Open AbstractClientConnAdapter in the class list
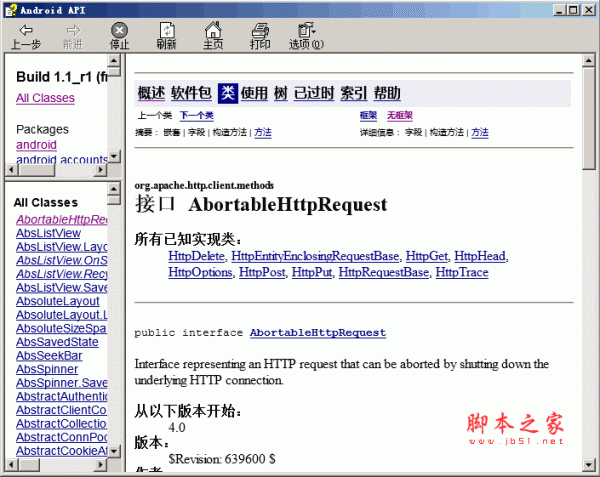The width and height of the screenshot is (600, 477). coord(62,410)
